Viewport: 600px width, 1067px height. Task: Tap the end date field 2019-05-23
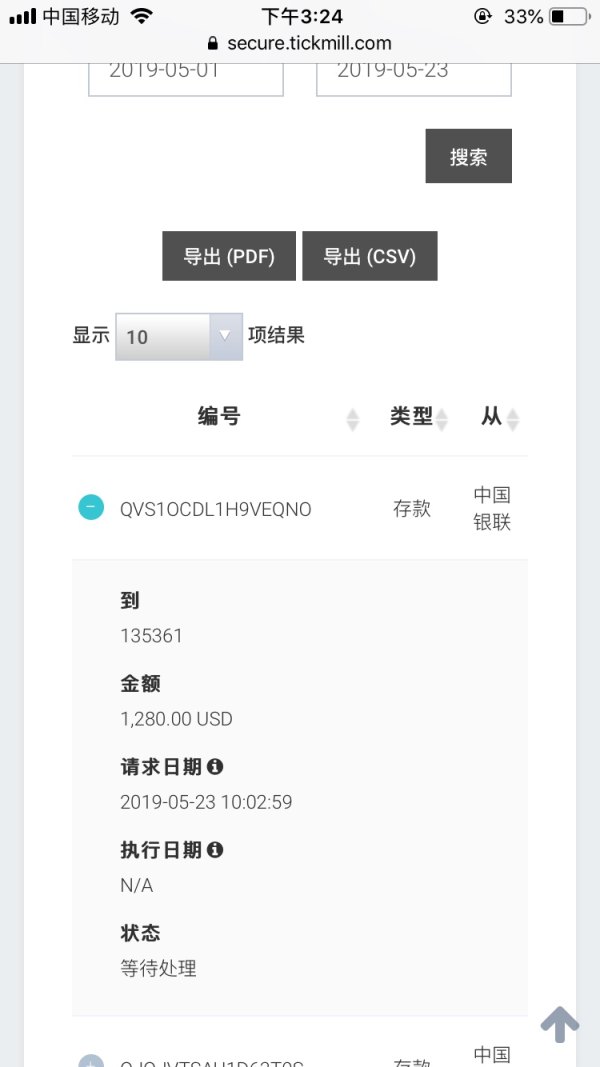coord(413,72)
